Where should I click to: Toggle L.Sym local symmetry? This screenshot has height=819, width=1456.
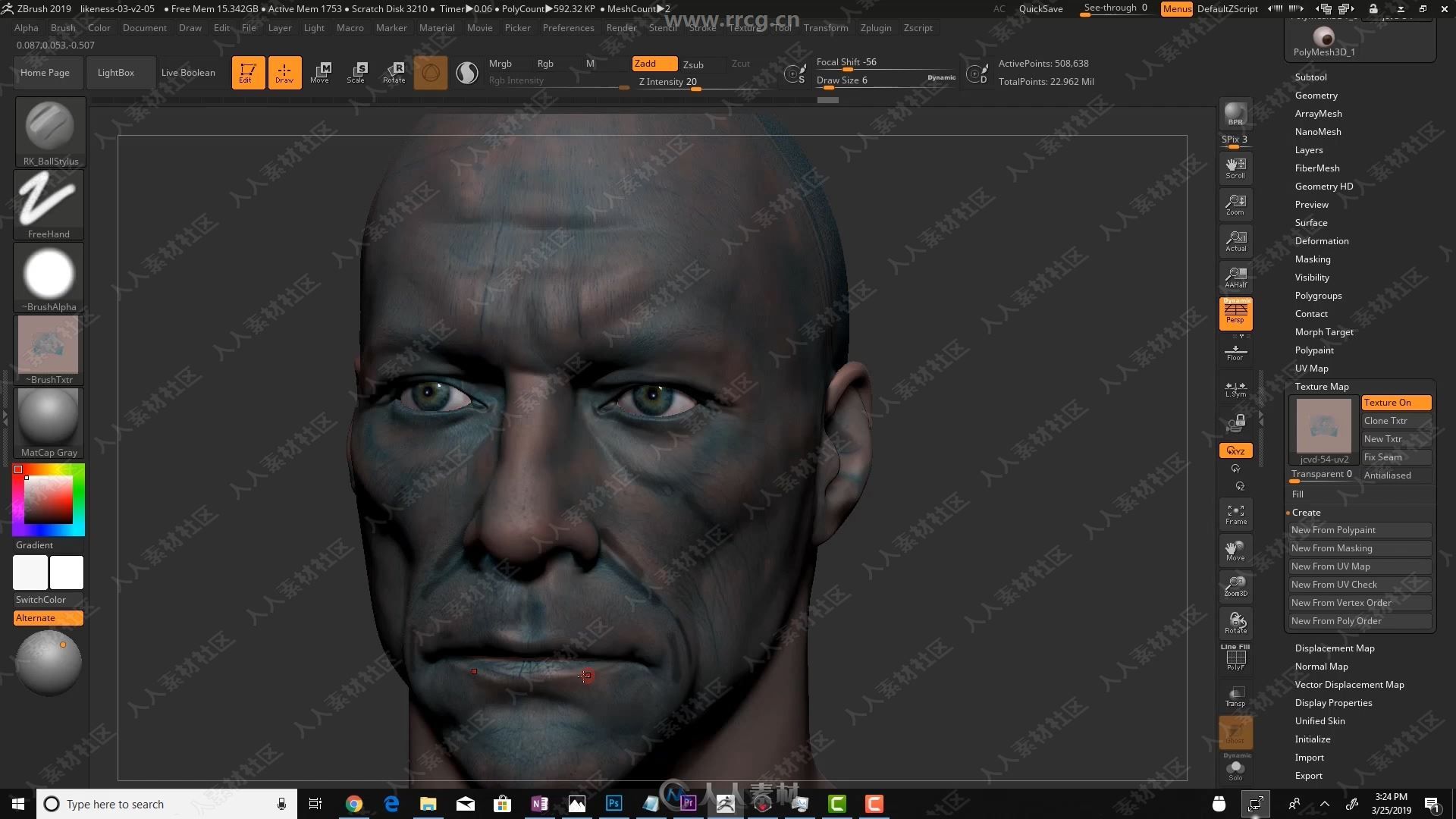click(x=1235, y=389)
